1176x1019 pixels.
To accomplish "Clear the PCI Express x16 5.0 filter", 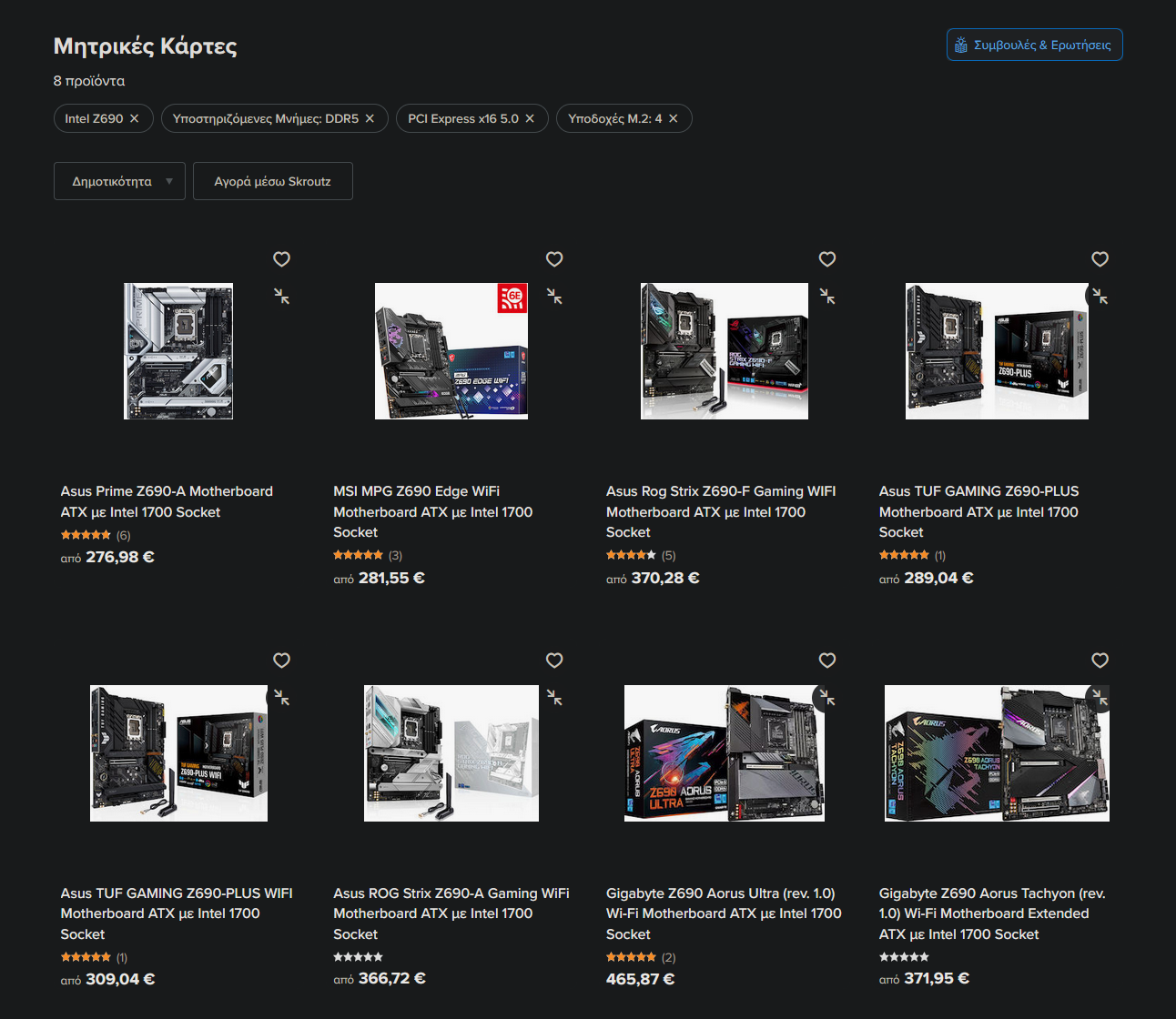I will pyautogui.click(x=530, y=118).
